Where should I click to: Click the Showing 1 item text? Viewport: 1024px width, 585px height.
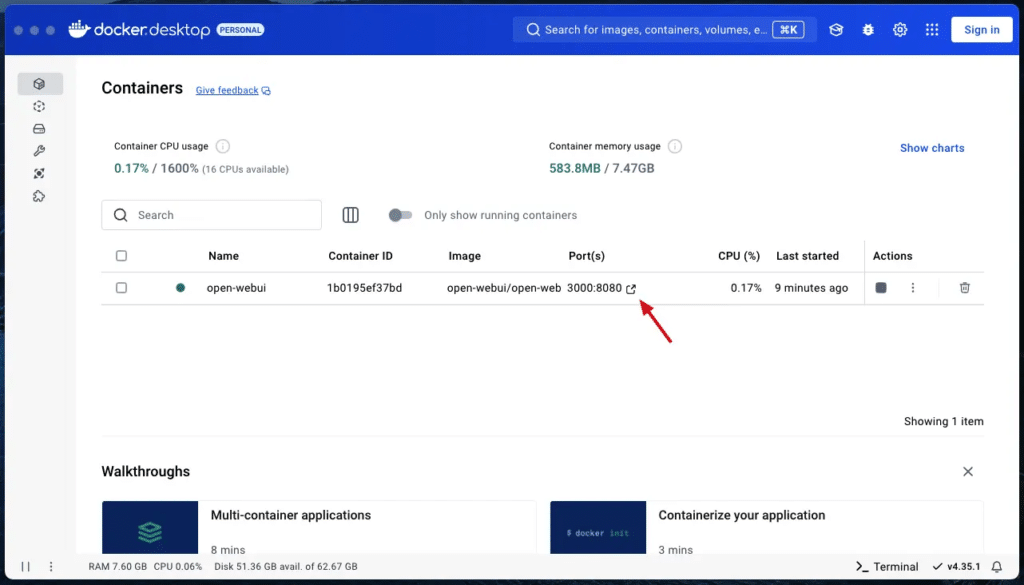[944, 421]
